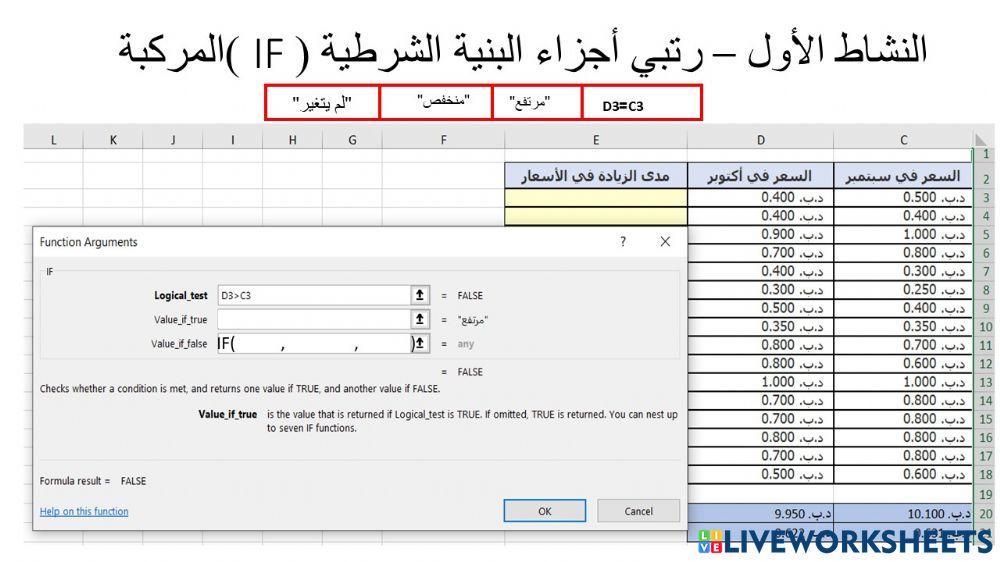Click cell C8 with value 0.250
1000x562 pixels.
coord(903,290)
